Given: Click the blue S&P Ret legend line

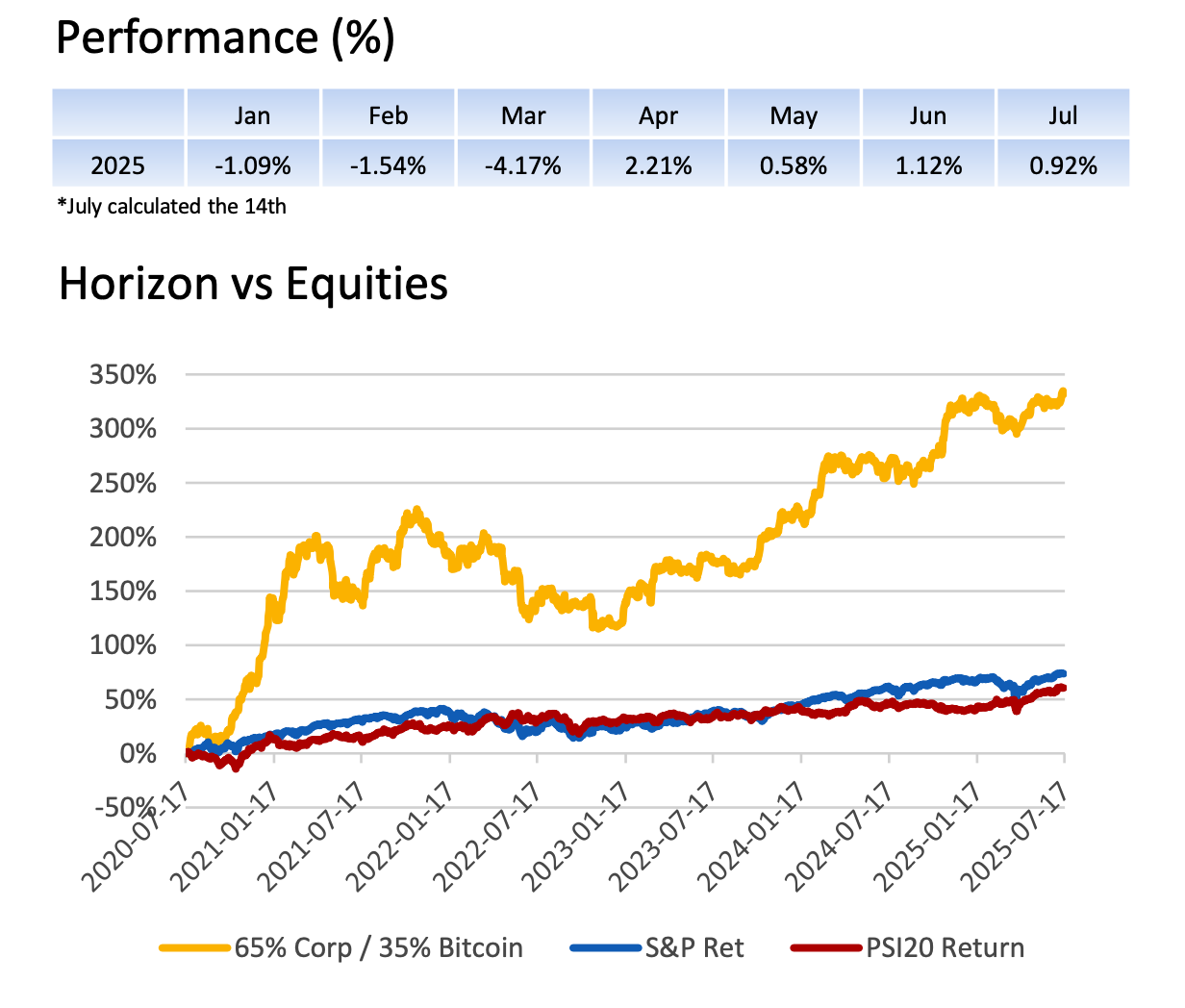Looking at the screenshot, I should coord(606,948).
